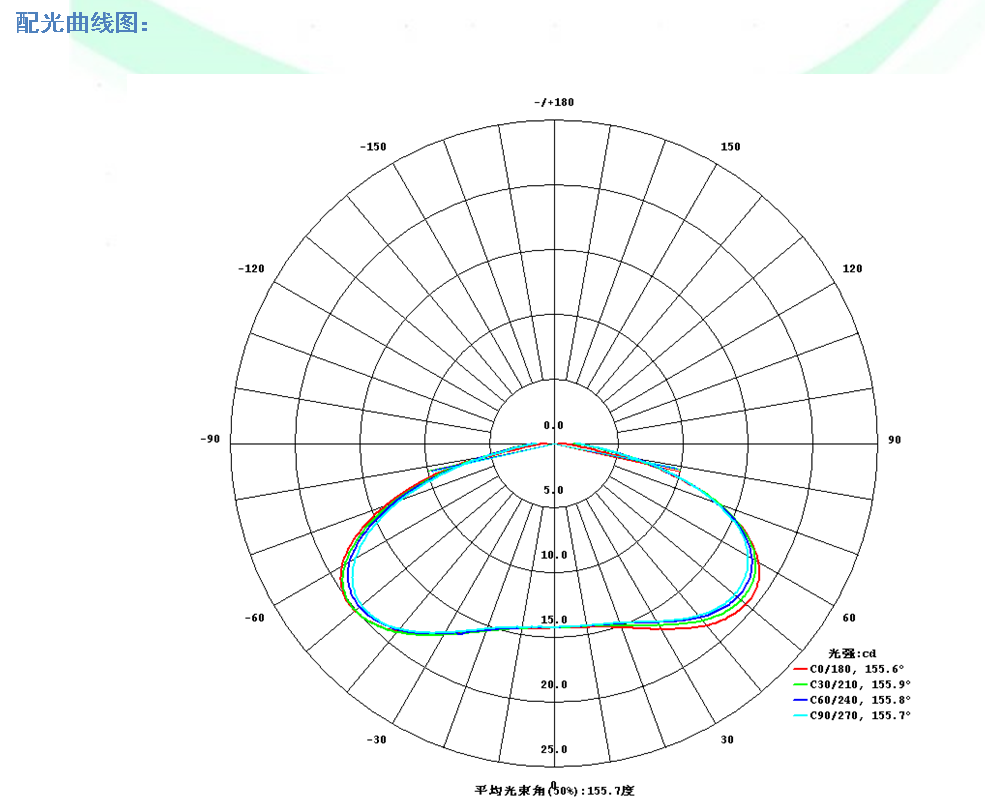985x809 pixels.
Task: Click the 配光曲线图 title text
Action: [x=82, y=22]
